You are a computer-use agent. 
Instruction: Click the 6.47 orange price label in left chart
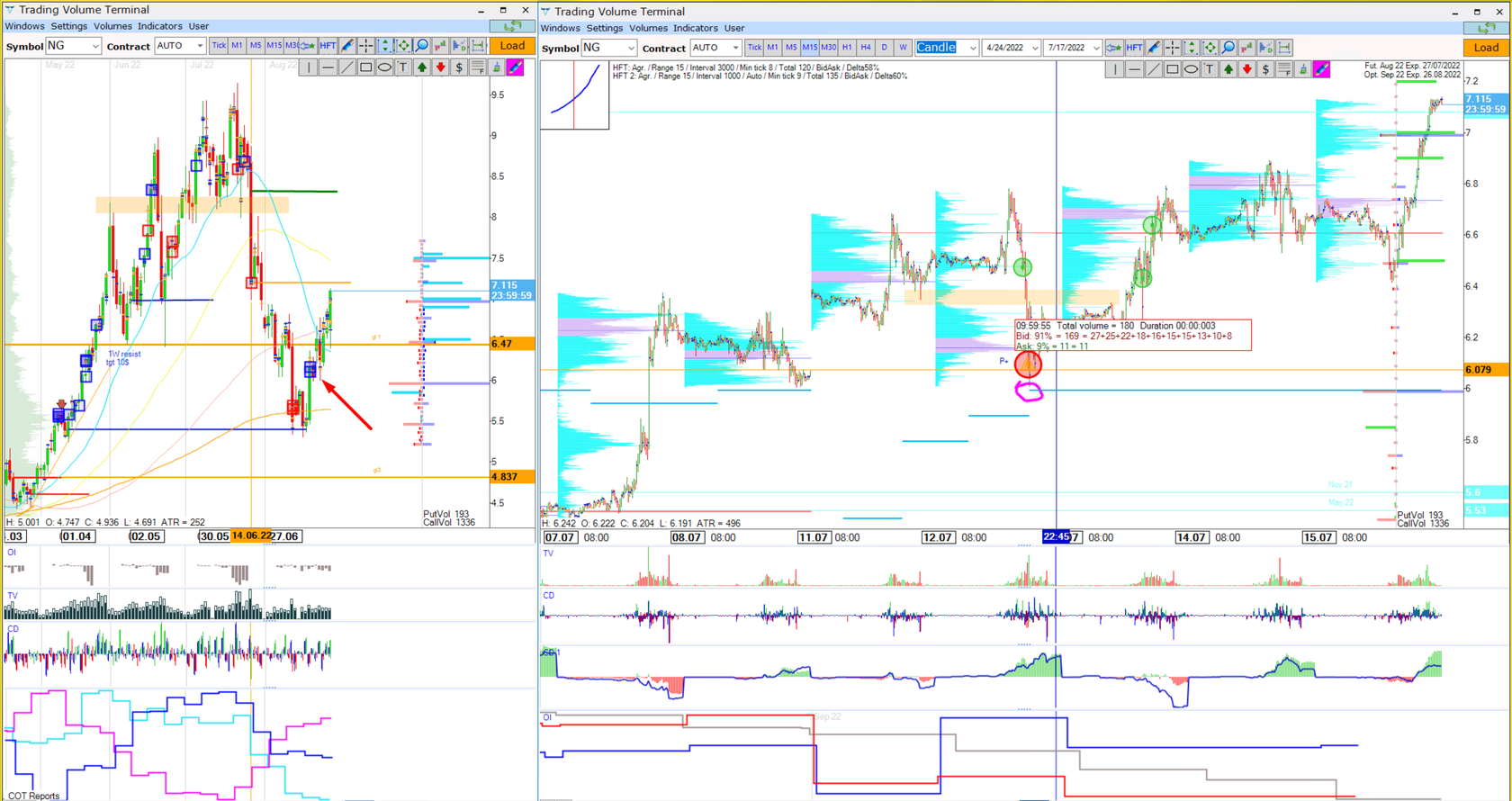coord(512,344)
